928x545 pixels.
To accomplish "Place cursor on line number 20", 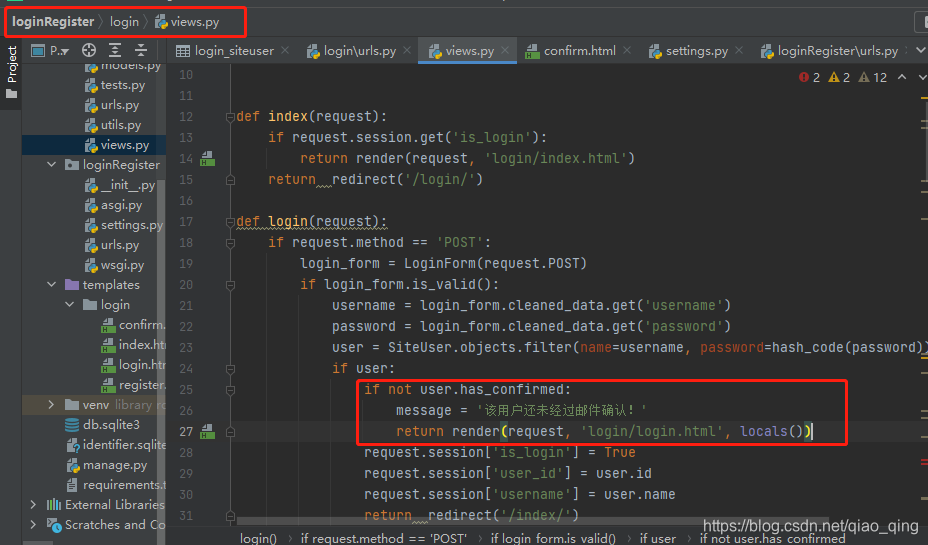I will (x=186, y=285).
